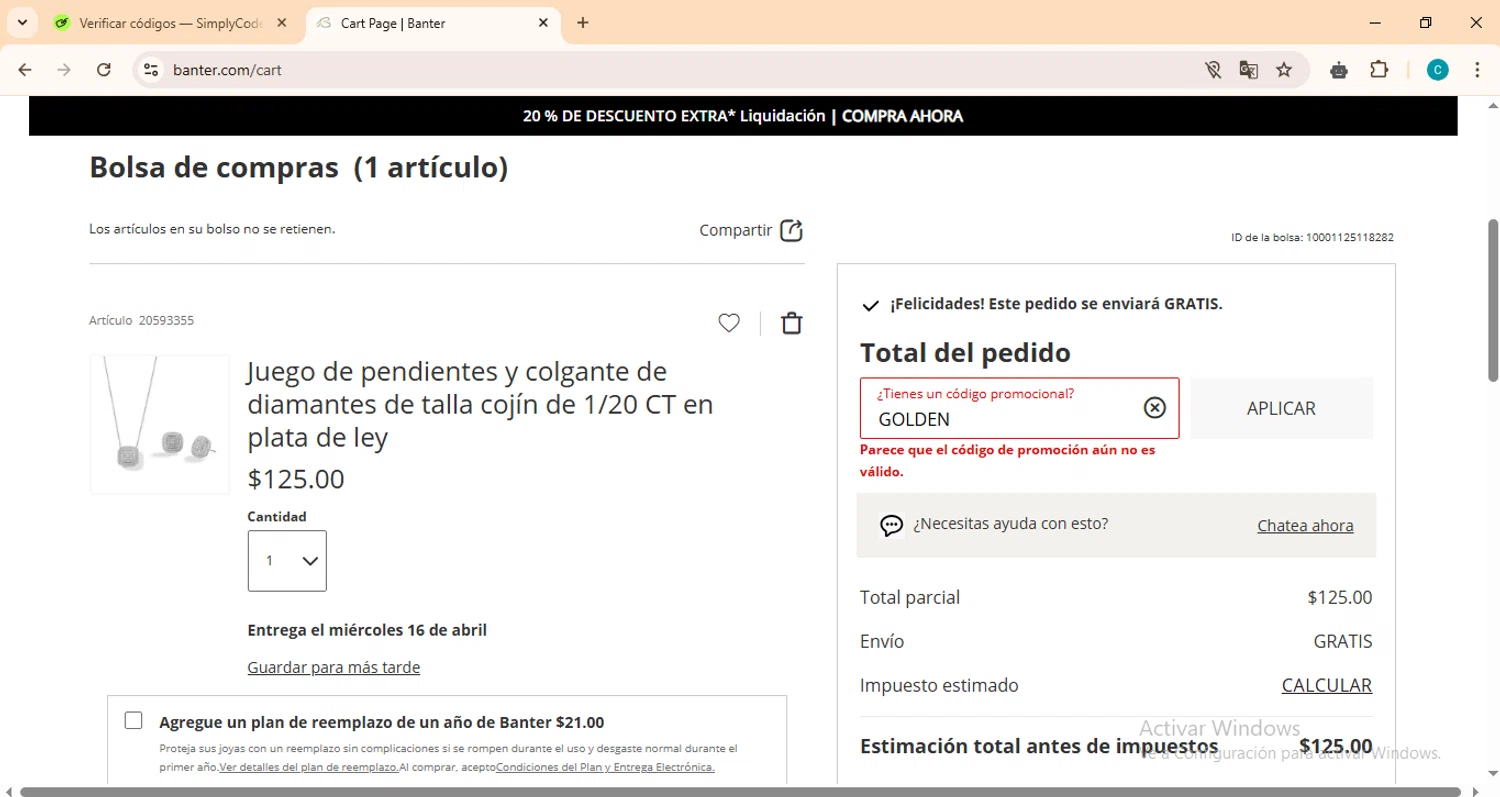
Task: Click the Bolsa de compras heading
Action: (299, 167)
